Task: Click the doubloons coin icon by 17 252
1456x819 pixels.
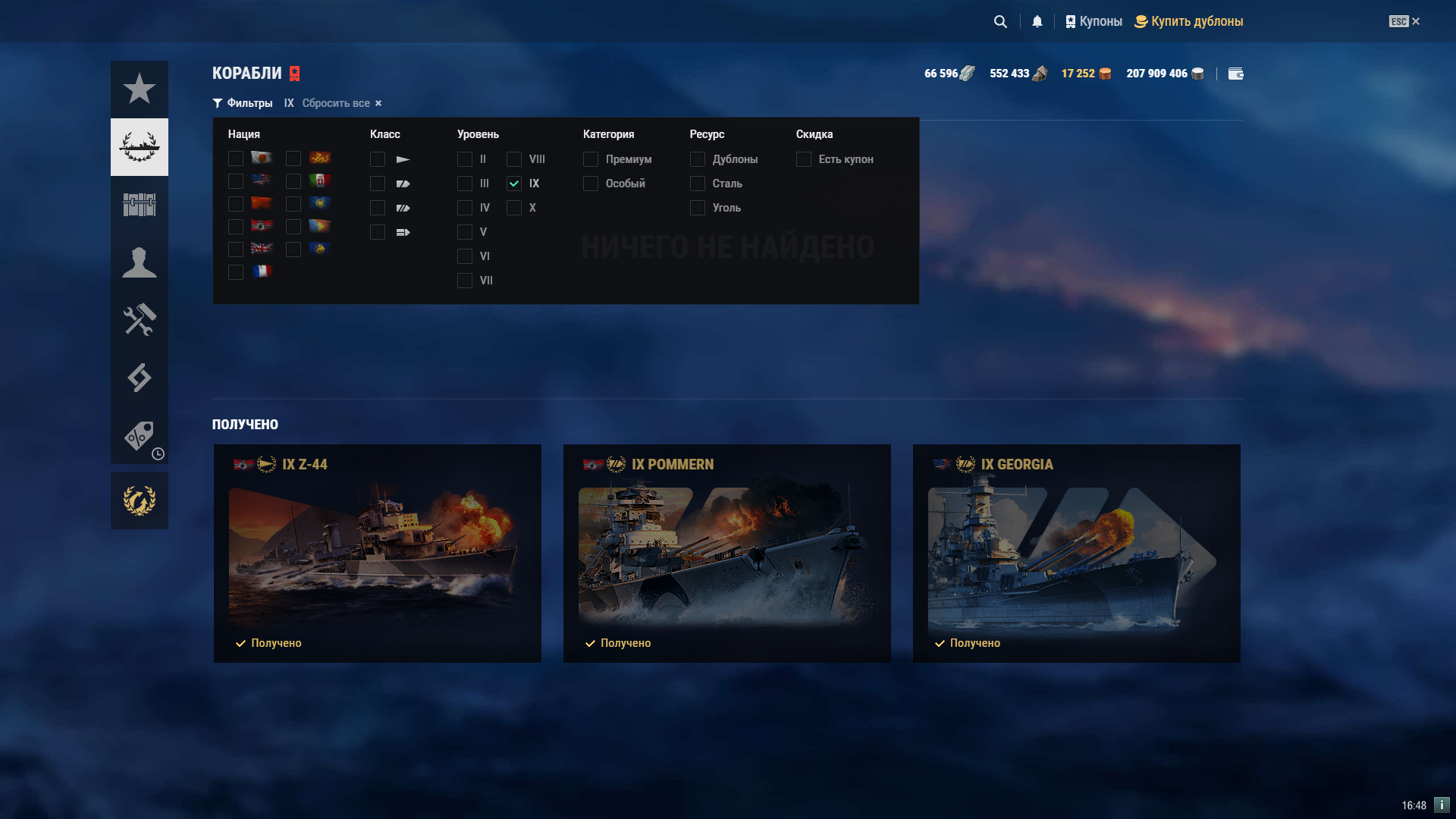Action: tap(1105, 74)
